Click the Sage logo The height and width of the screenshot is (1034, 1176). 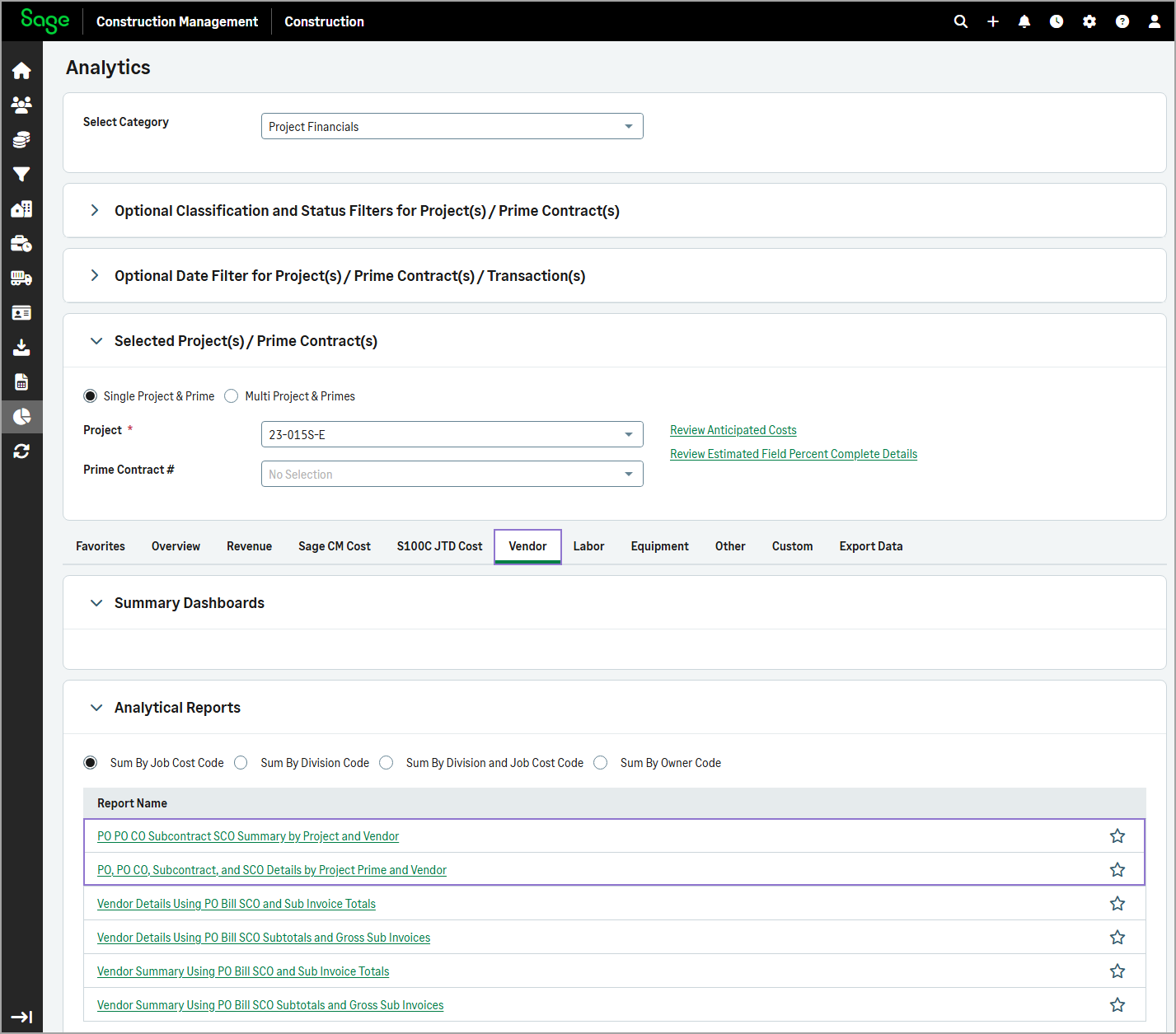(45, 21)
